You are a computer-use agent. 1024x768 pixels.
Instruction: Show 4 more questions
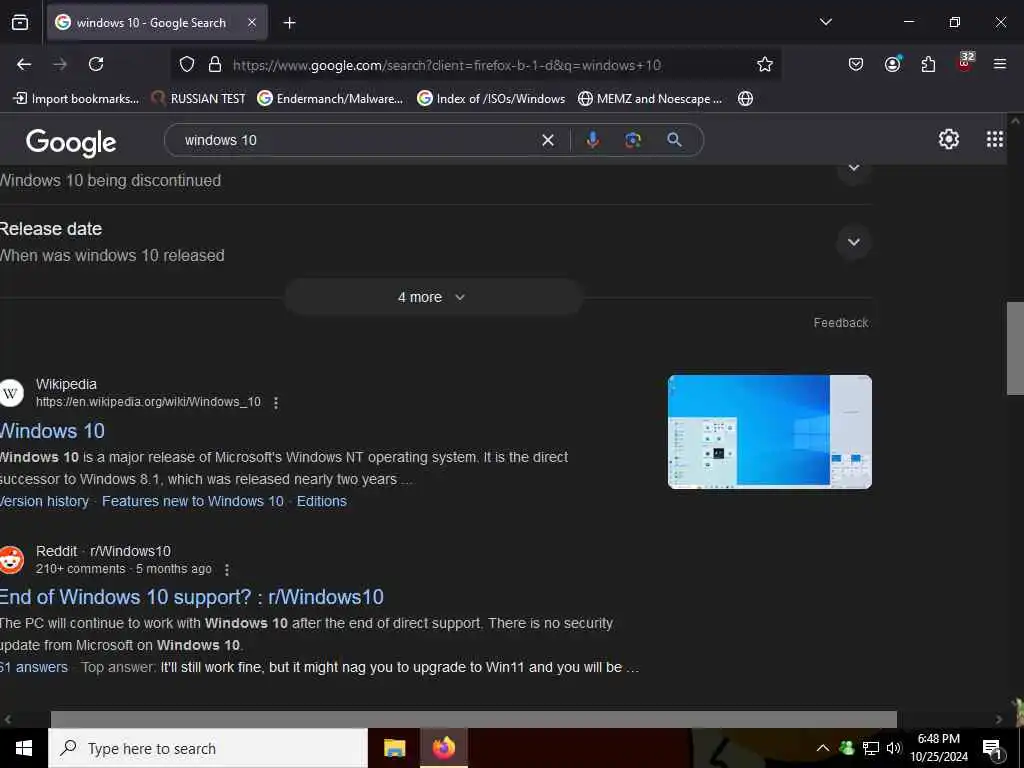(x=433, y=297)
